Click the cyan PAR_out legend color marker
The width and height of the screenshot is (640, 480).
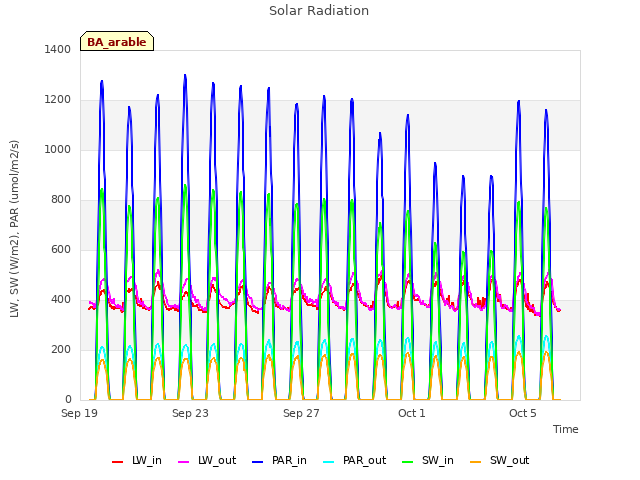[329, 462]
